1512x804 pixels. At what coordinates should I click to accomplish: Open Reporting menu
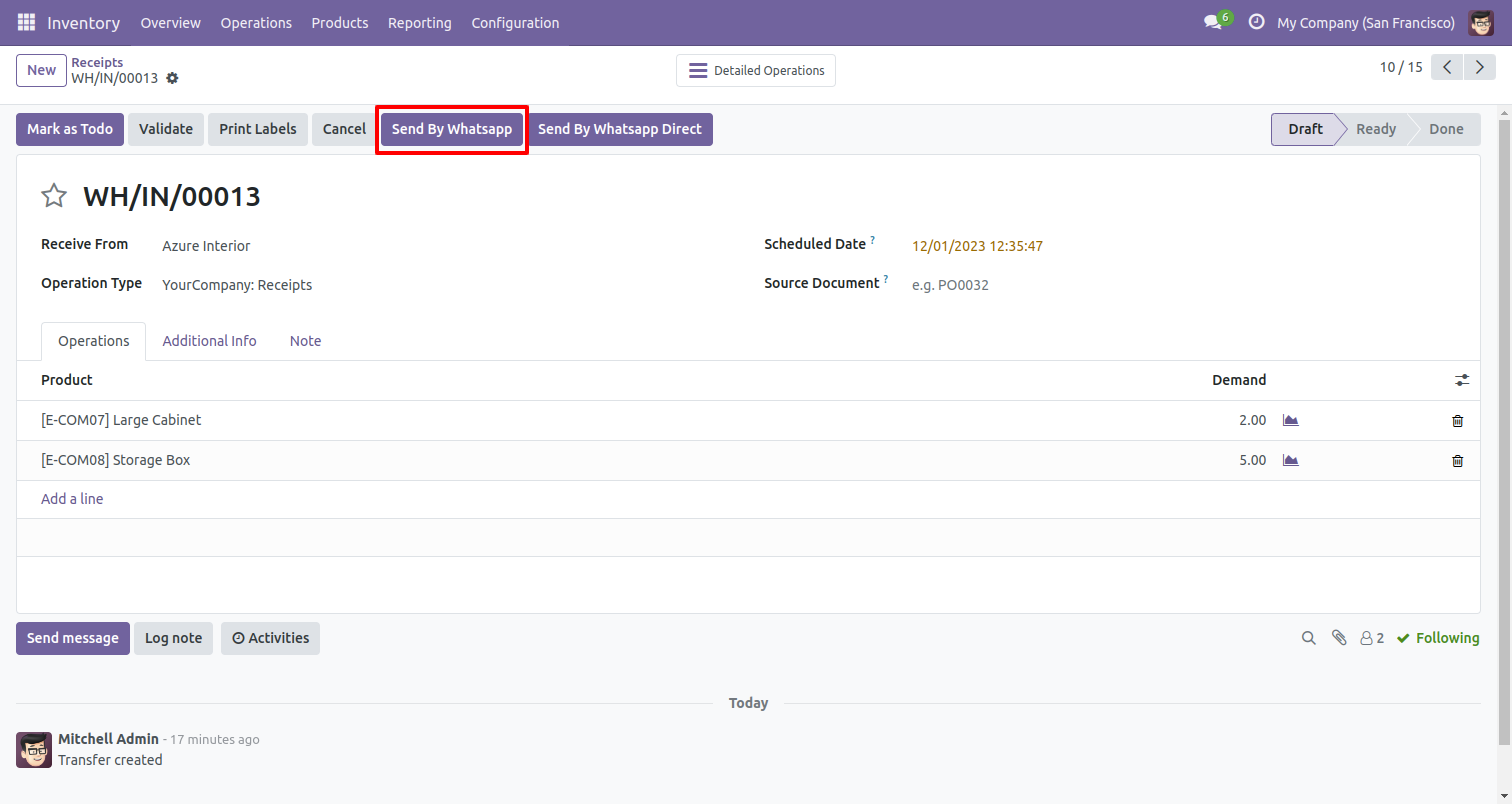pyautogui.click(x=419, y=22)
